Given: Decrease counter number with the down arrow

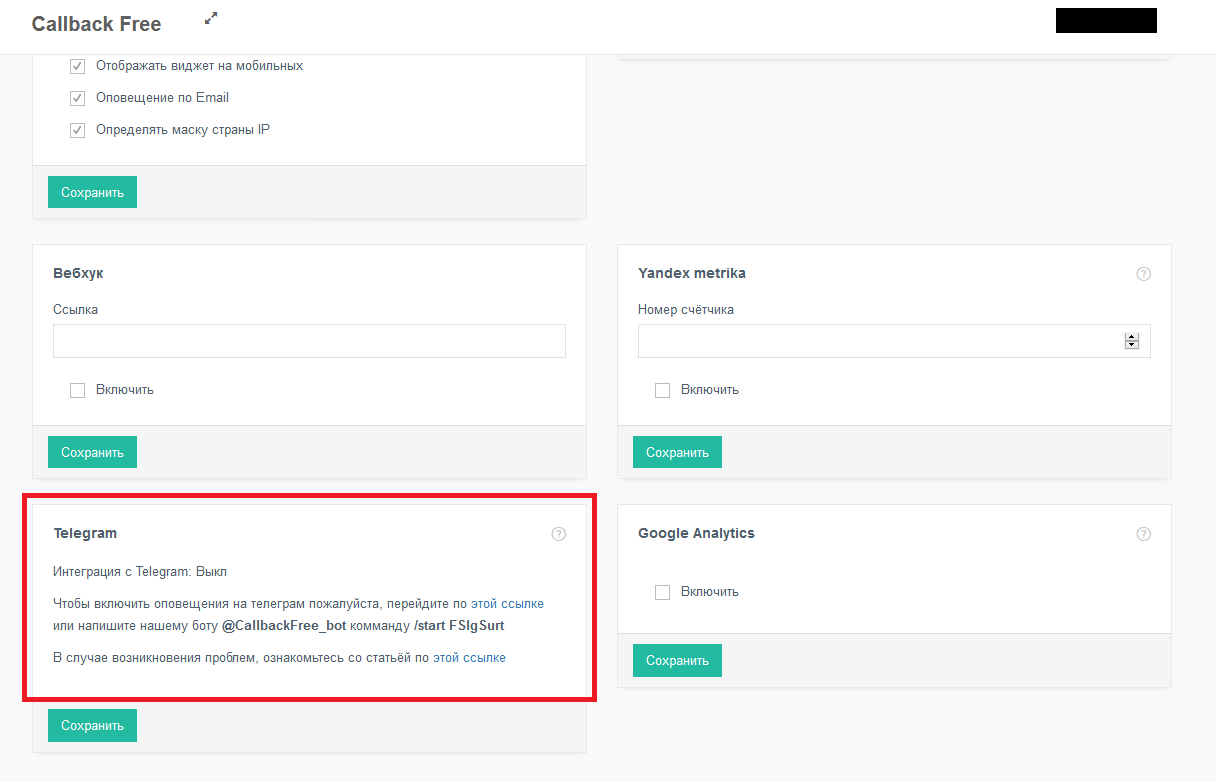Looking at the screenshot, I should click(1132, 345).
